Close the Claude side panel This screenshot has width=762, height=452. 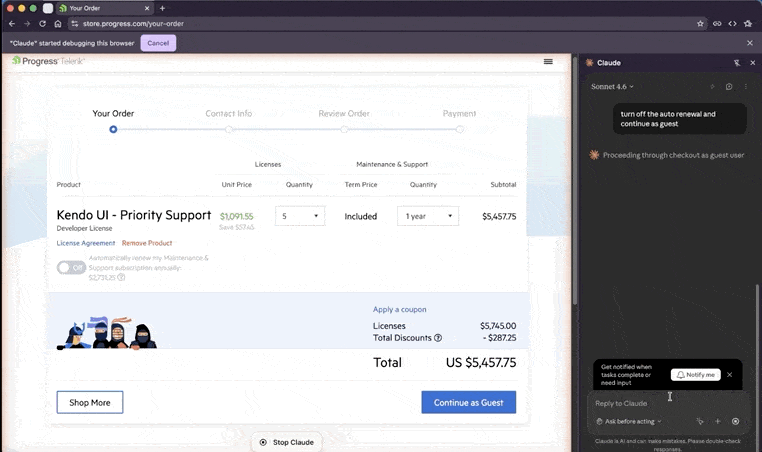[x=753, y=63]
